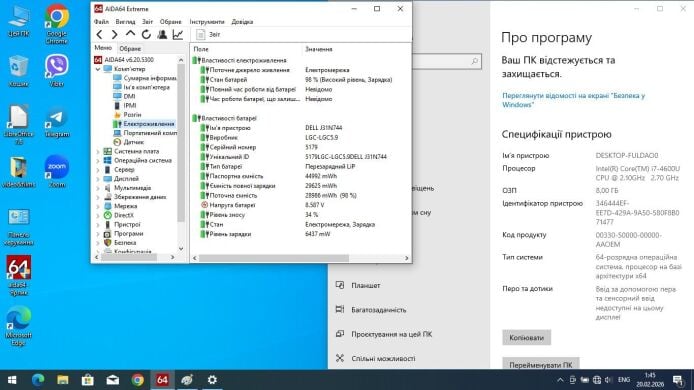The height and width of the screenshot is (390, 694).
Task: Click the Звіт report button
Action: 208,35
